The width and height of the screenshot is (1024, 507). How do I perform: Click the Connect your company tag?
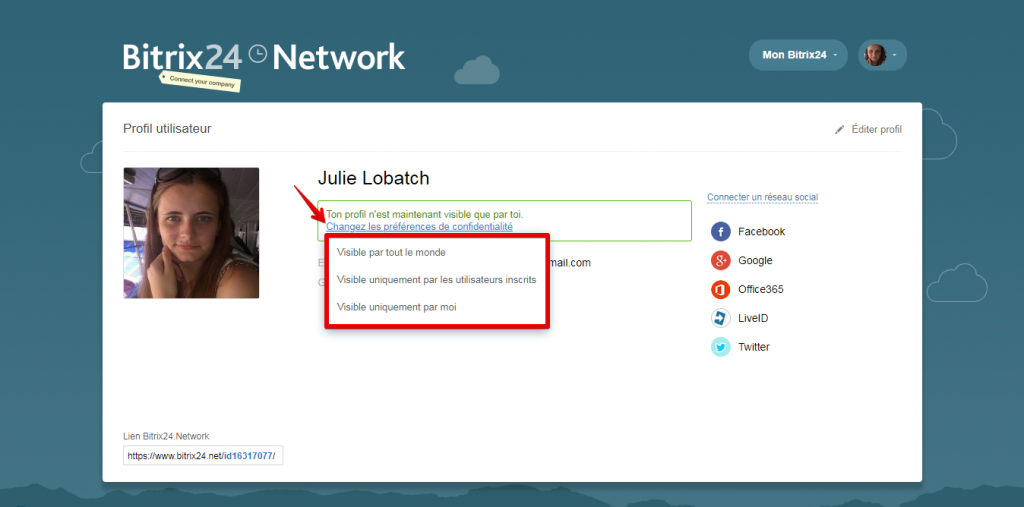pos(201,82)
